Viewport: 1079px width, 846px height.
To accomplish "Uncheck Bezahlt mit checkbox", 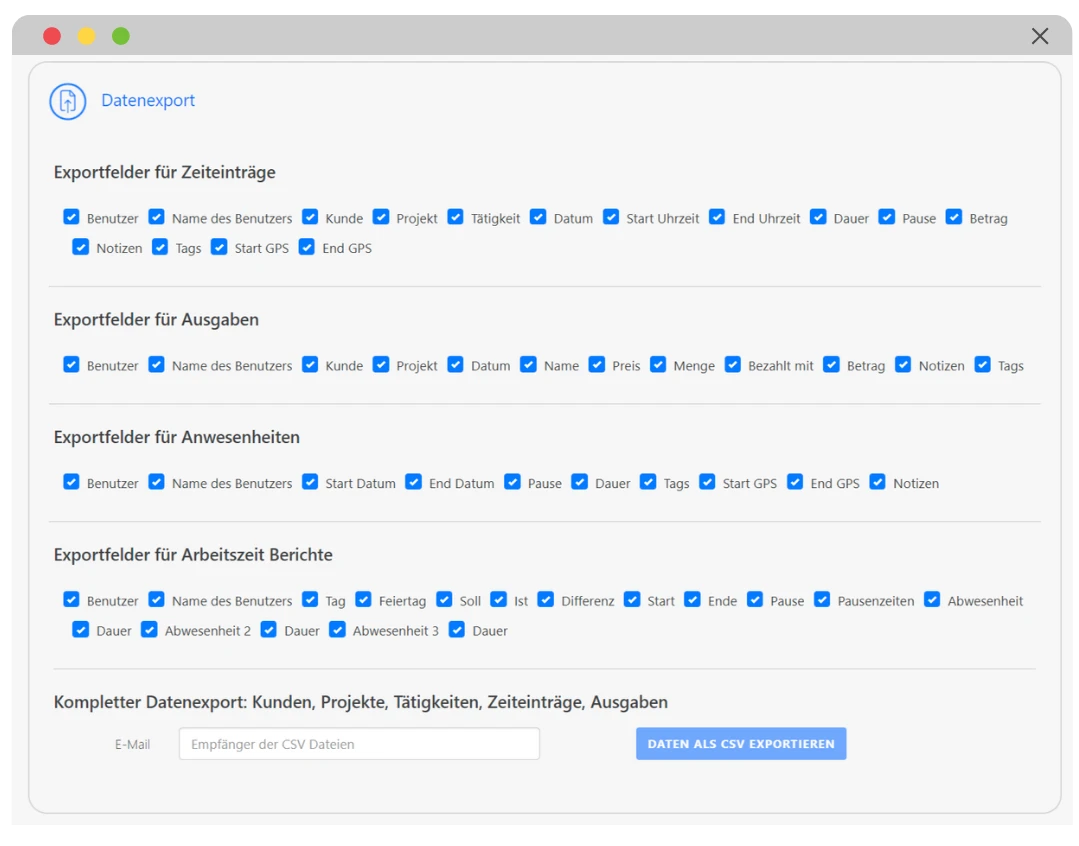I will click(x=733, y=365).
